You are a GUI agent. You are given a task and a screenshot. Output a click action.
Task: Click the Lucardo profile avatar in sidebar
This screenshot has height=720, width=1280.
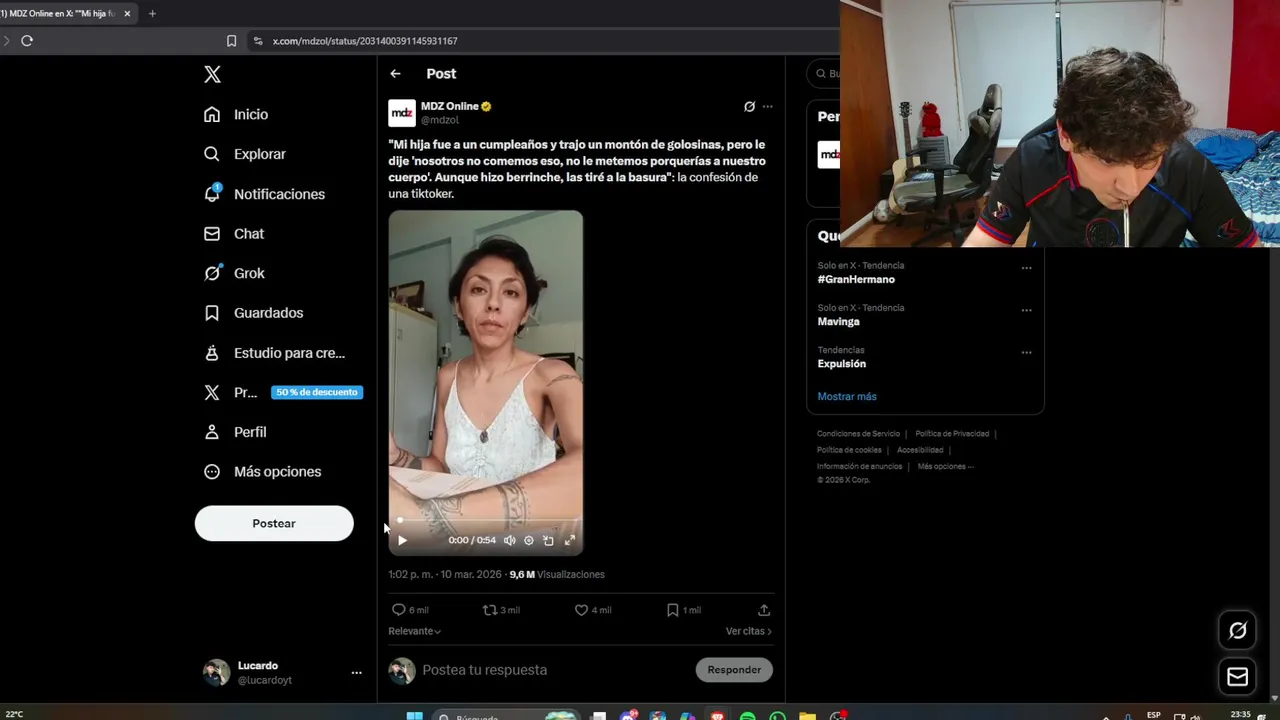(x=216, y=672)
